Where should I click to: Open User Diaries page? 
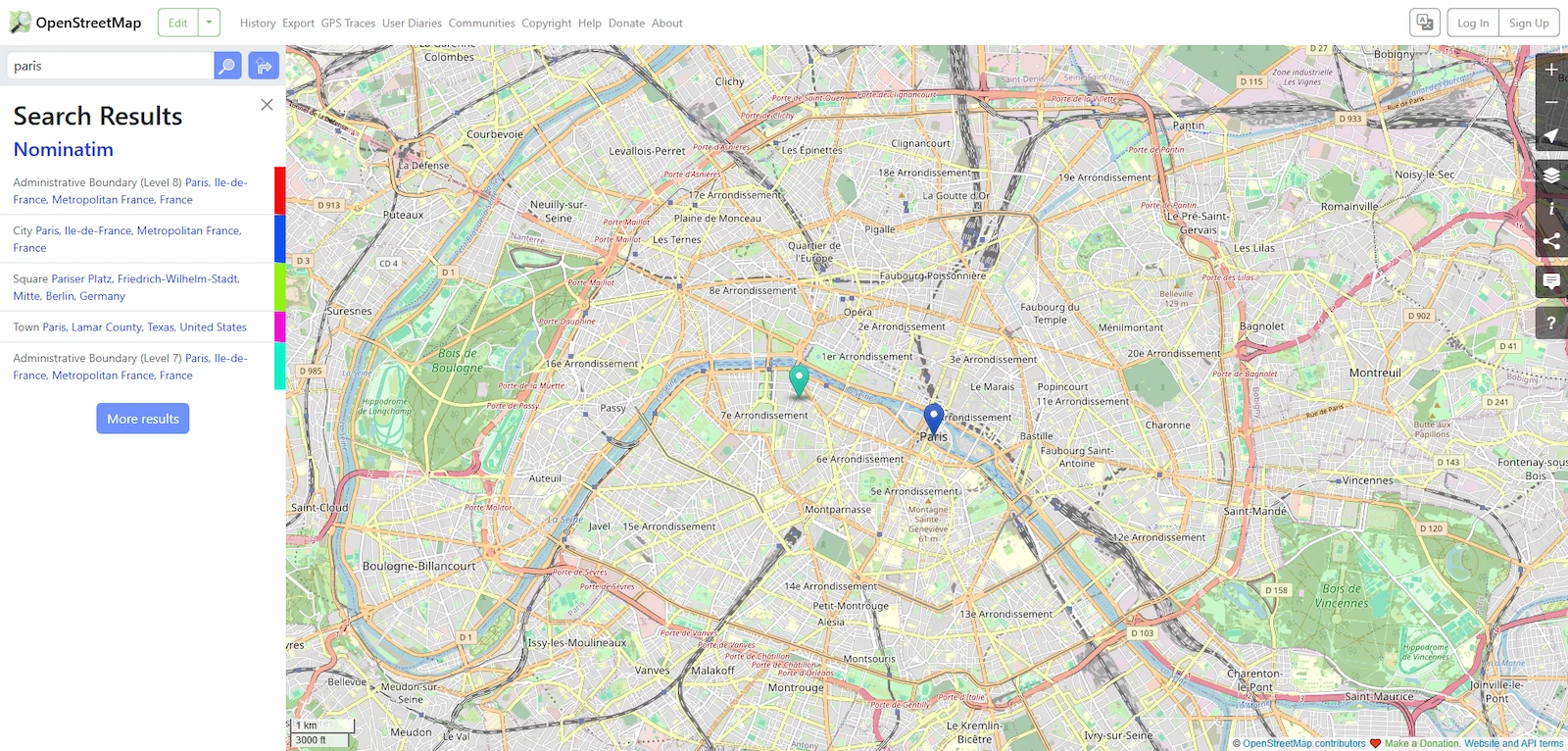(412, 23)
